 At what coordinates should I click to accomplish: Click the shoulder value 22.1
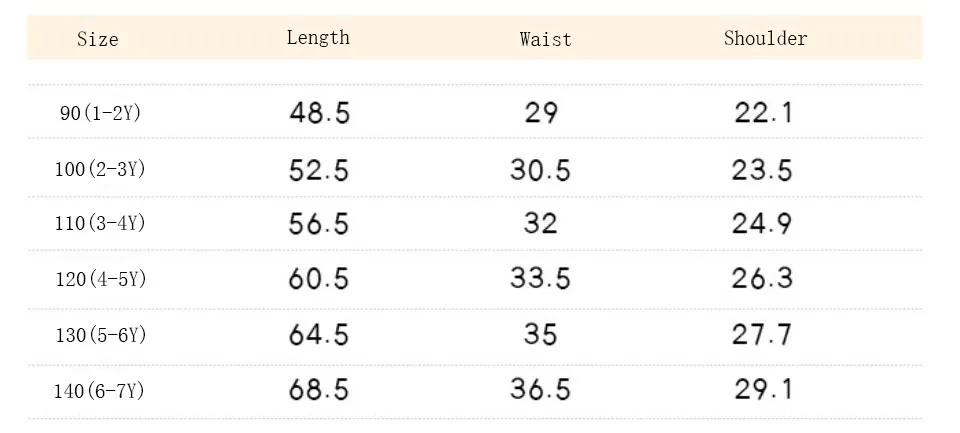coord(763,113)
